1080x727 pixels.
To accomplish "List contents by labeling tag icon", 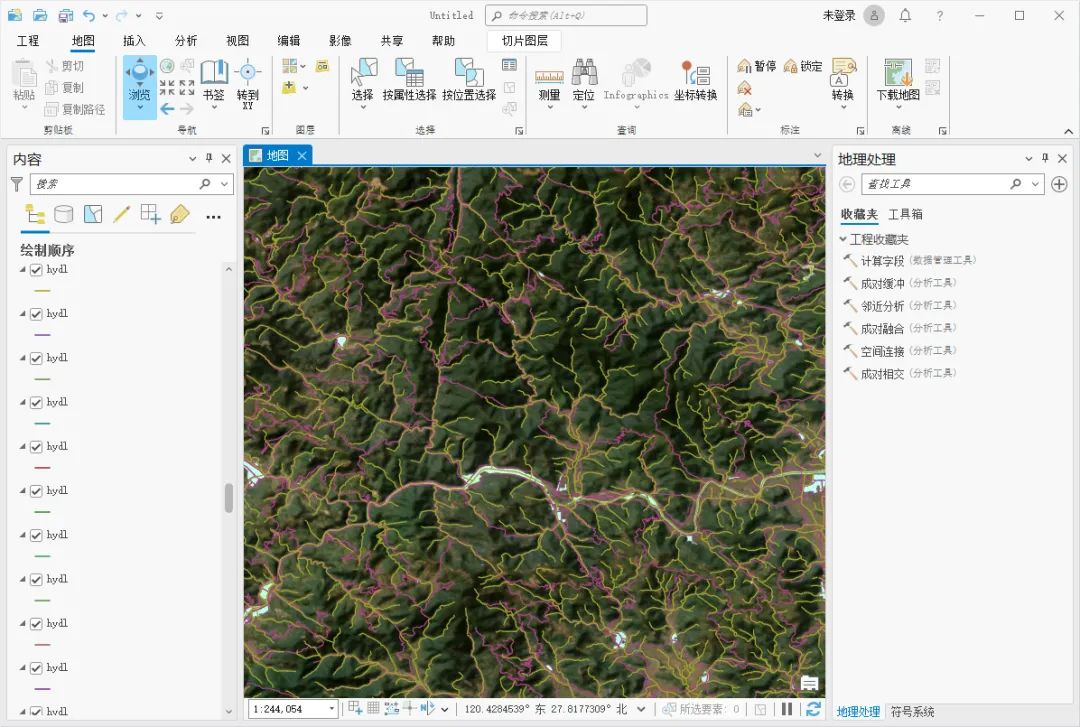I will coord(179,214).
